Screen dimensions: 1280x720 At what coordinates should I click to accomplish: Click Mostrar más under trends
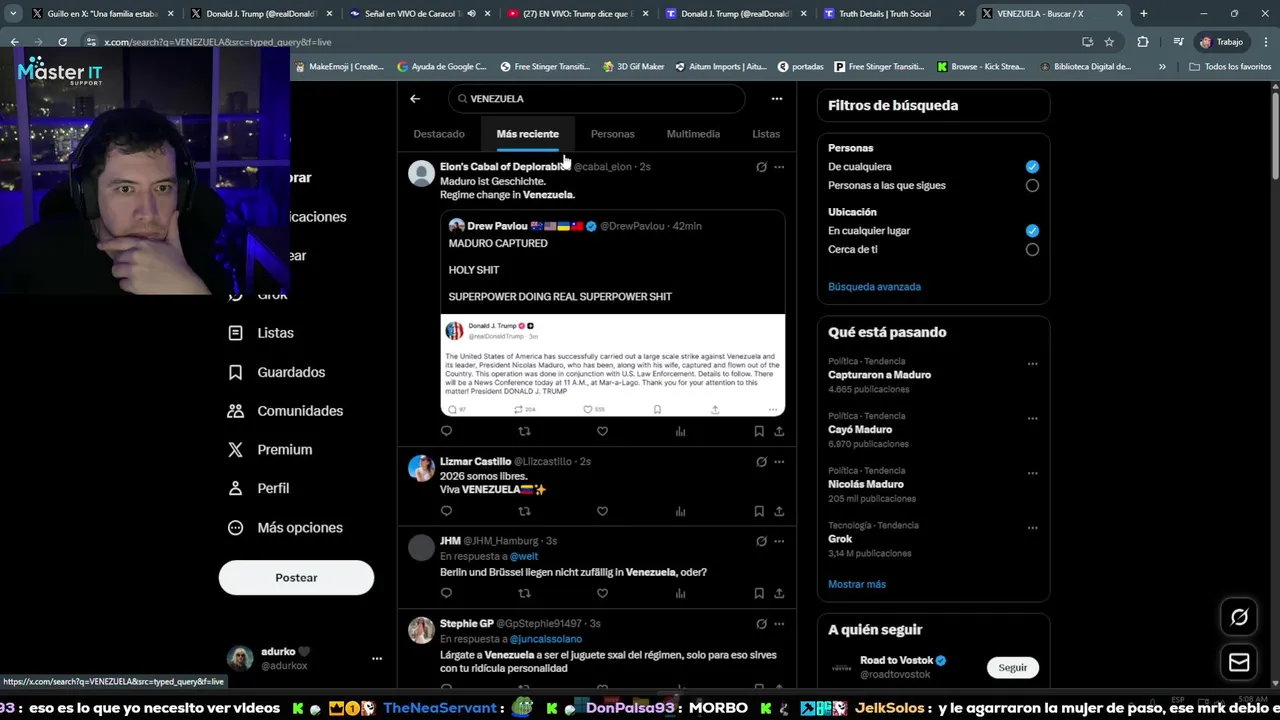(x=857, y=584)
